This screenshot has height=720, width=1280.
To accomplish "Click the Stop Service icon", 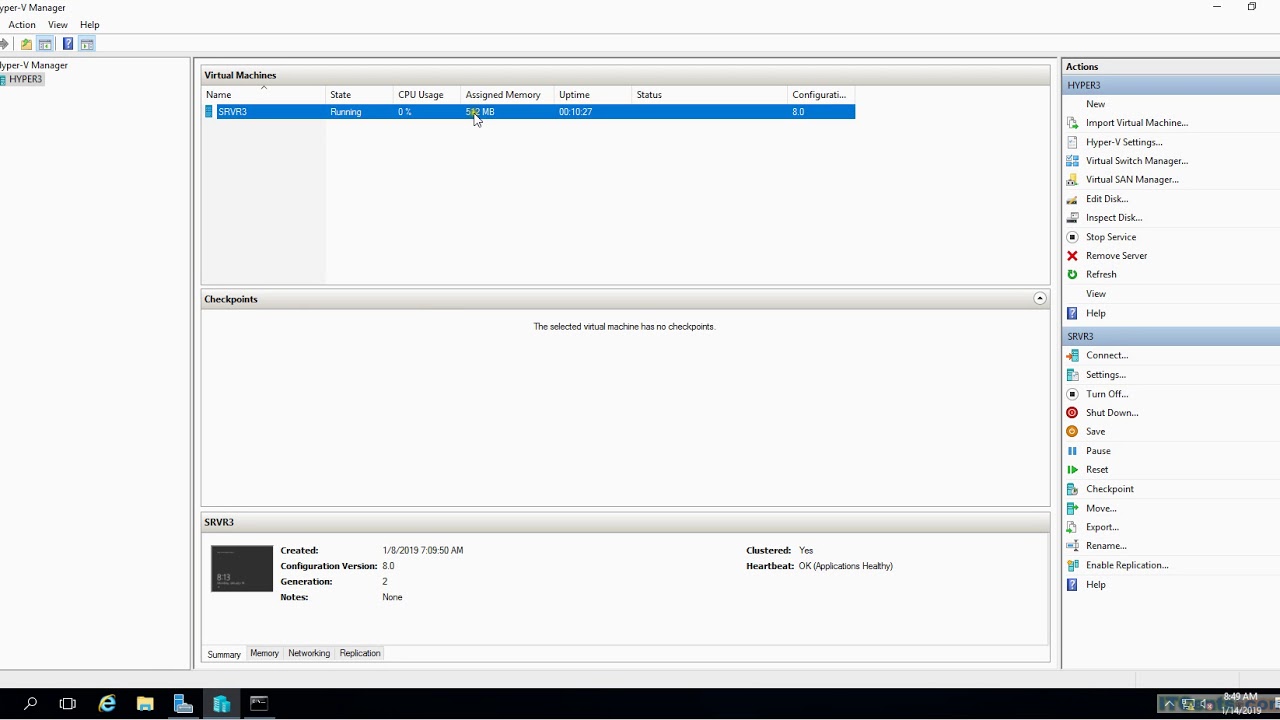I will click(x=1072, y=237).
